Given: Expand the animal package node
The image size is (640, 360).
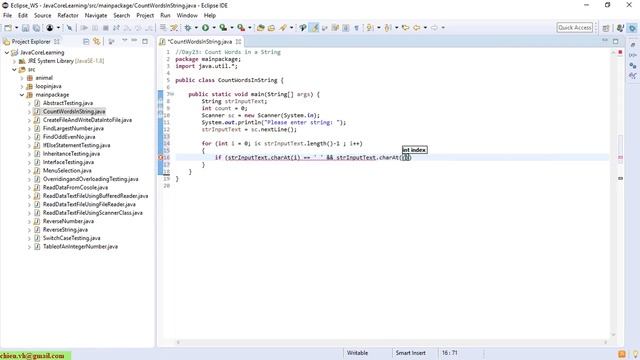Looking at the screenshot, I should [22, 78].
